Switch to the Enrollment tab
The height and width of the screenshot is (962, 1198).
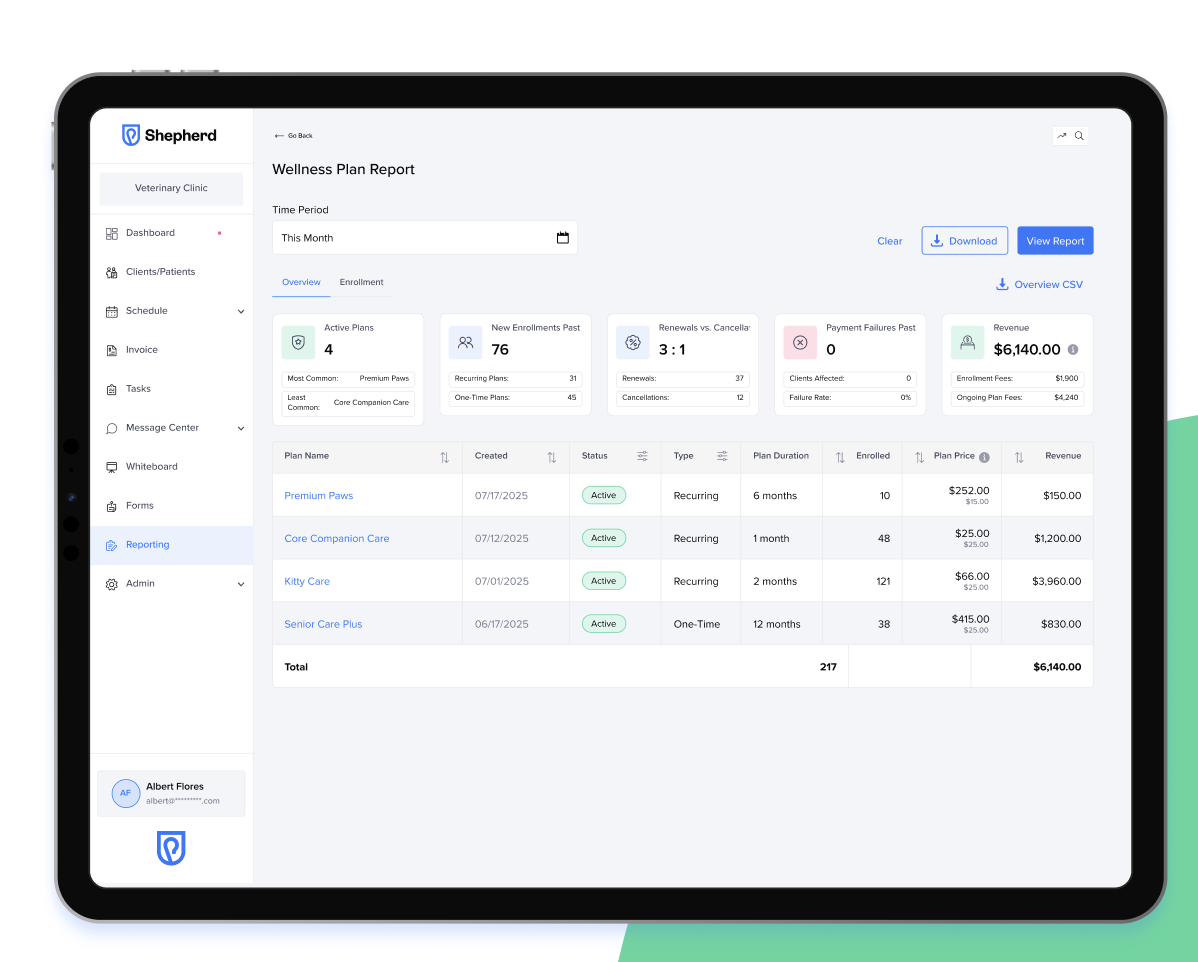pyautogui.click(x=361, y=282)
